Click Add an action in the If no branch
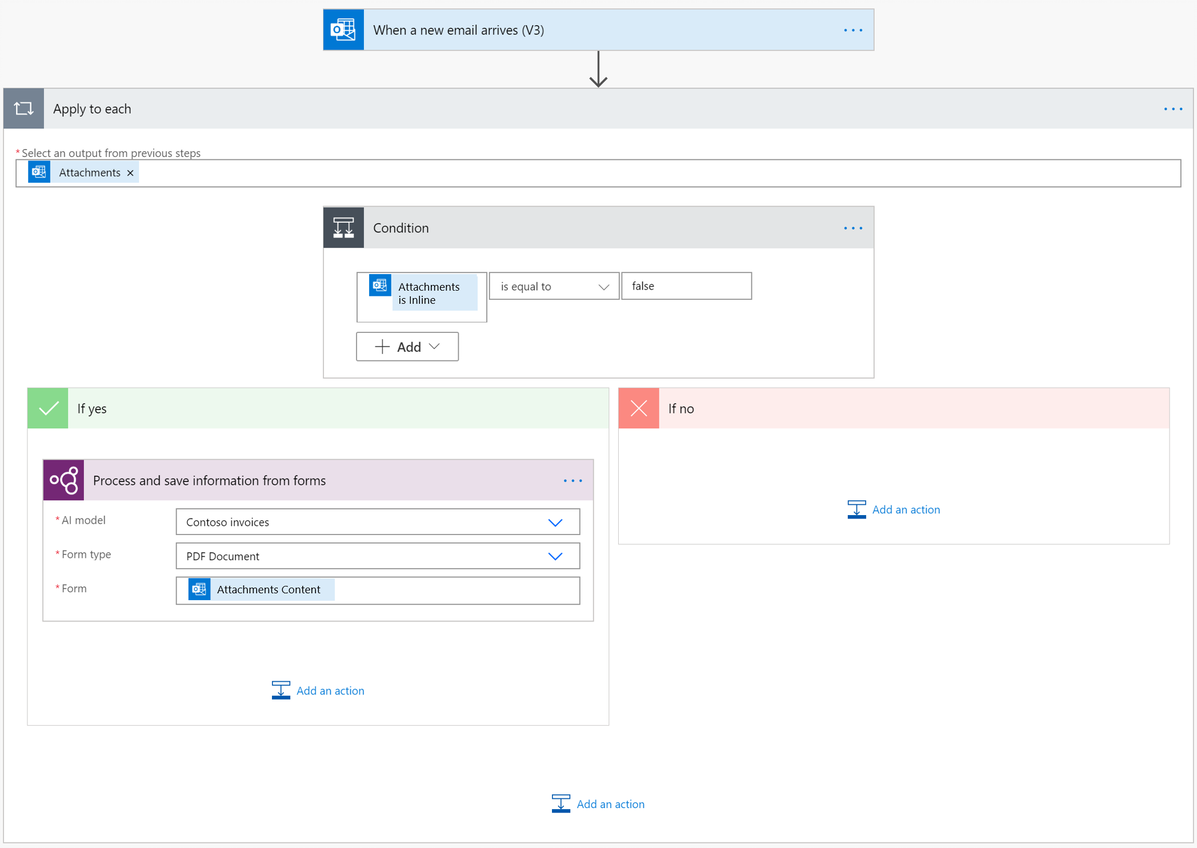 click(x=893, y=509)
